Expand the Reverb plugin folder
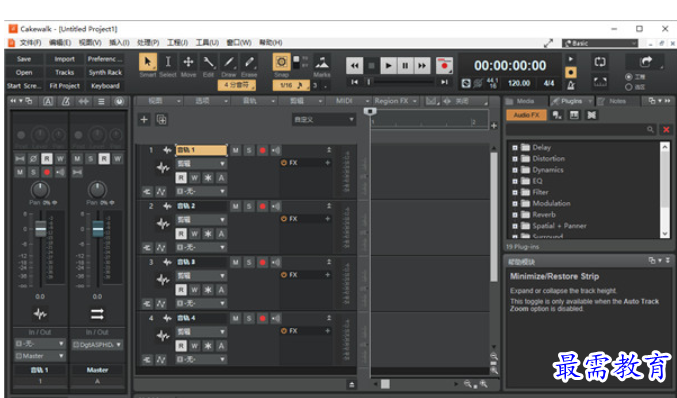The height and width of the screenshot is (398, 677). coord(515,215)
